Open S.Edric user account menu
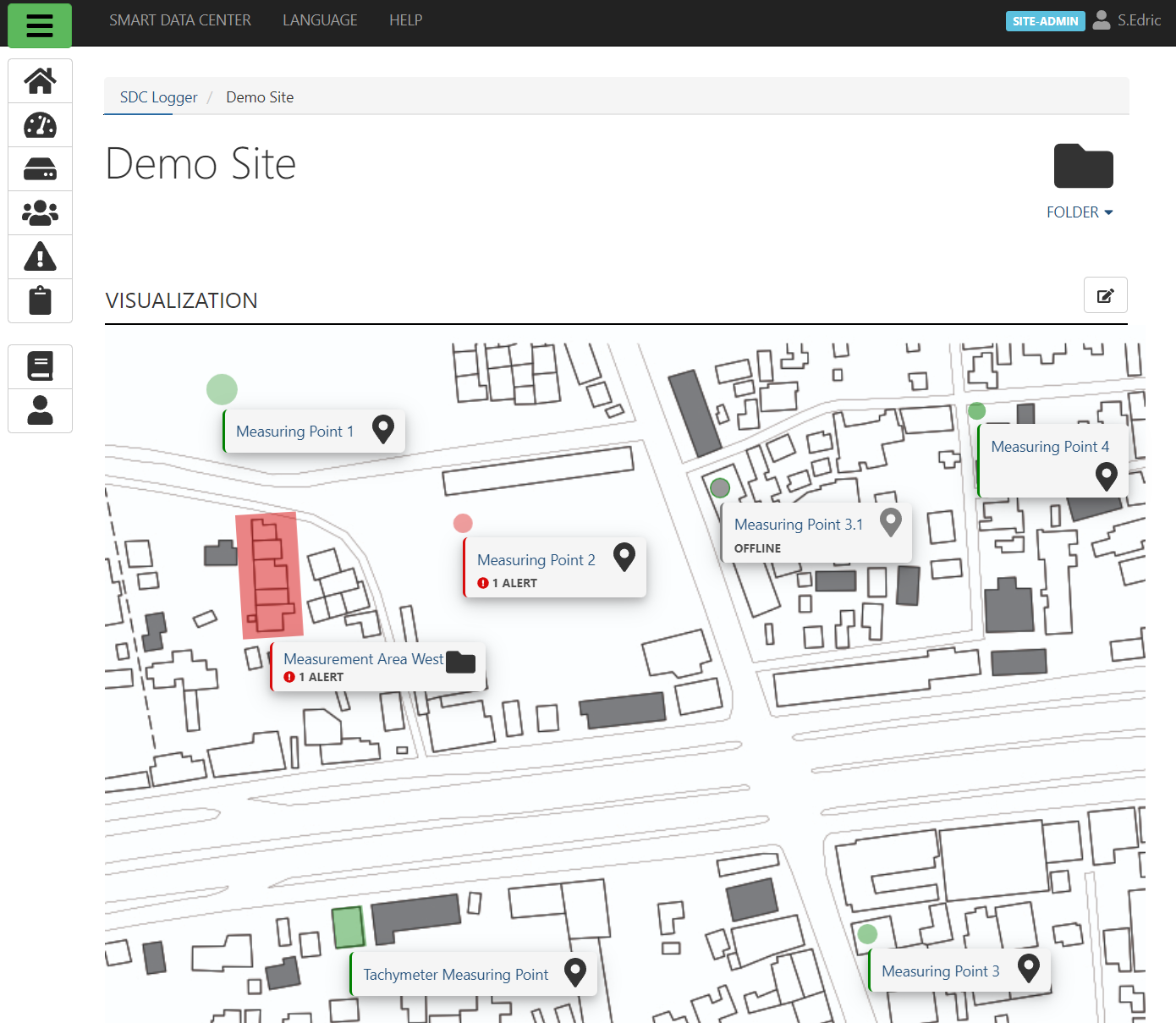 coord(1127,20)
